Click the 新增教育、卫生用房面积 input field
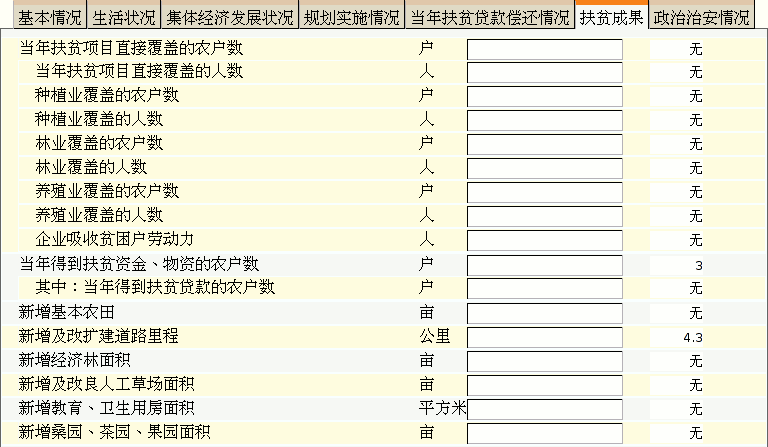The image size is (768, 447). coord(545,409)
